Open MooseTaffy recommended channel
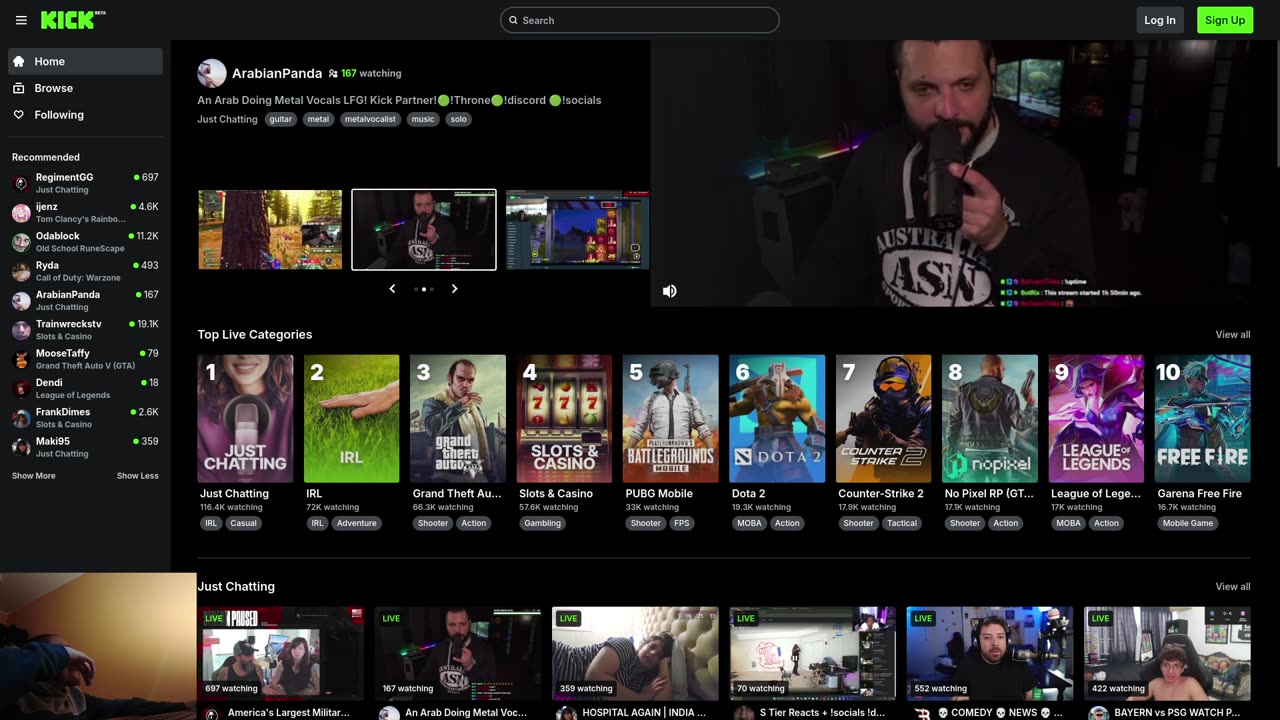The width and height of the screenshot is (1280, 720). 85,359
